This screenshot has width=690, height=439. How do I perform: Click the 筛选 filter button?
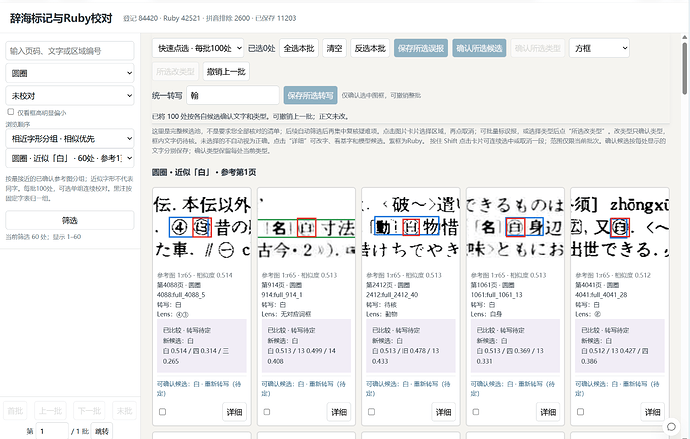70,220
